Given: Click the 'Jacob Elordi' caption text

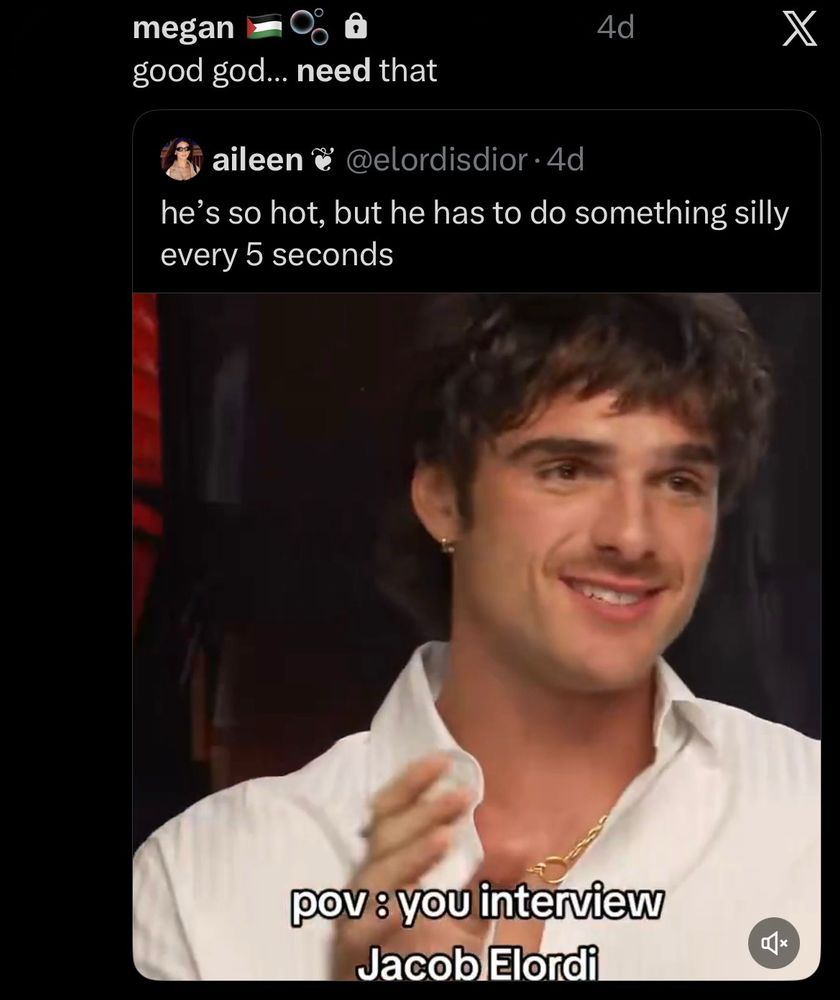Looking at the screenshot, I should click(x=477, y=963).
